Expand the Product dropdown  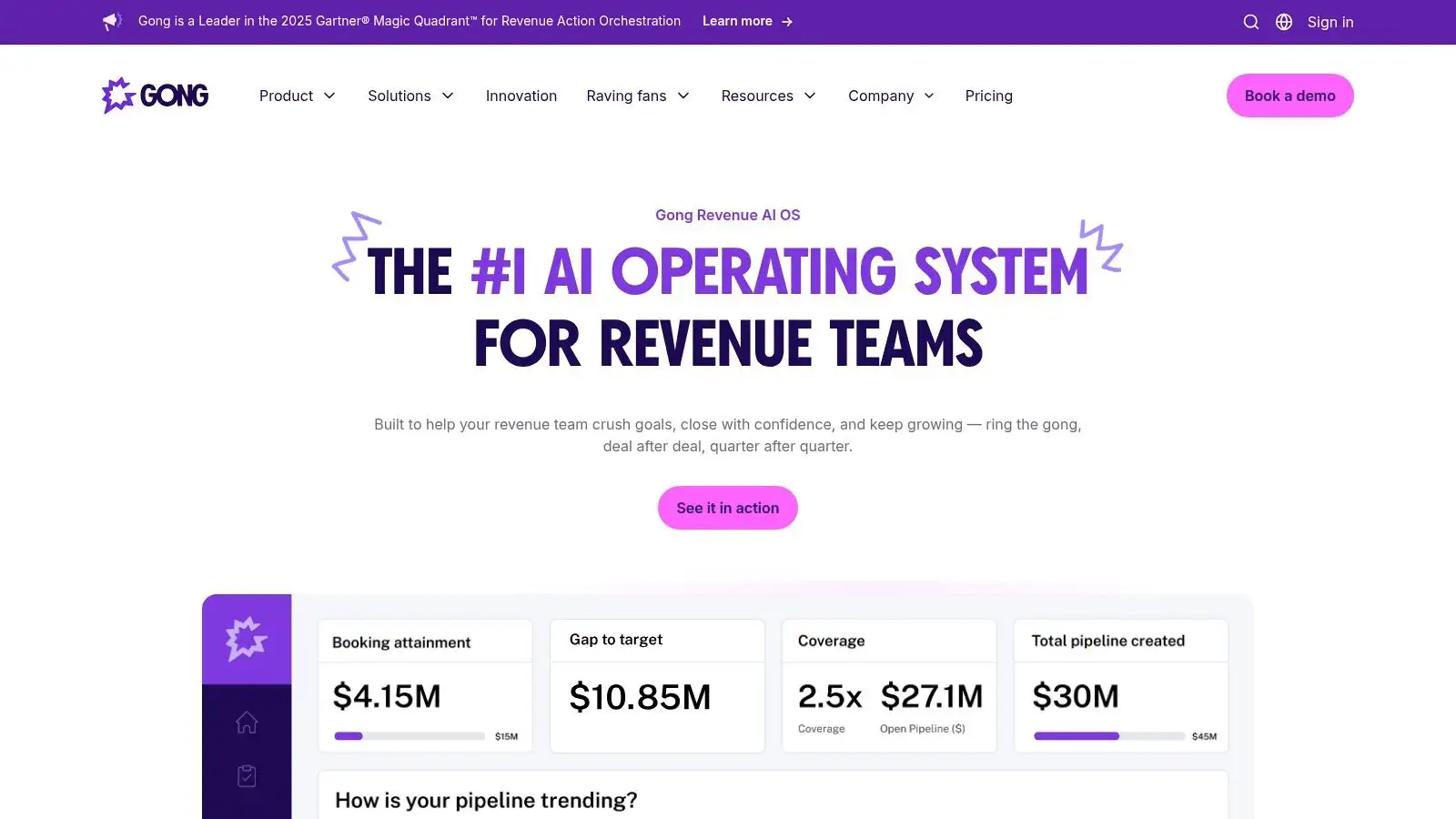(297, 96)
